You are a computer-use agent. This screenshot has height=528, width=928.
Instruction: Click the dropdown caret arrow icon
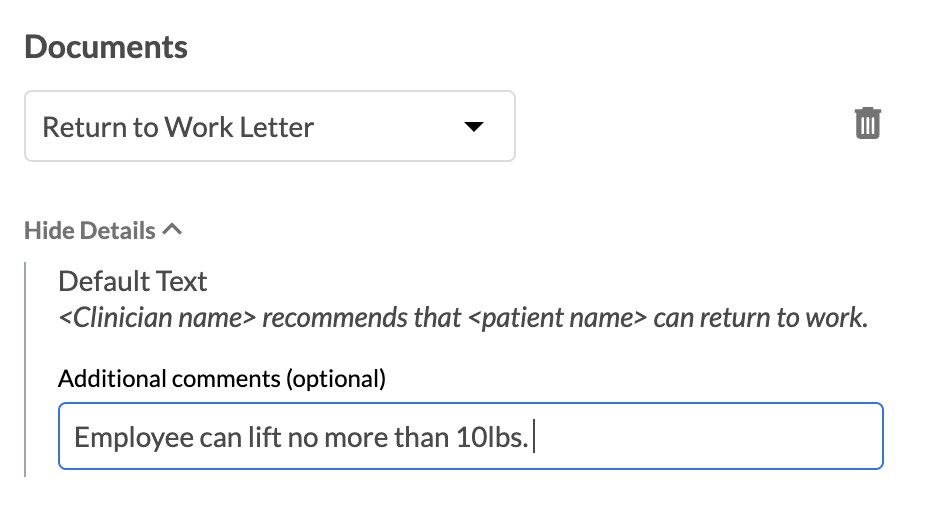[x=474, y=127]
